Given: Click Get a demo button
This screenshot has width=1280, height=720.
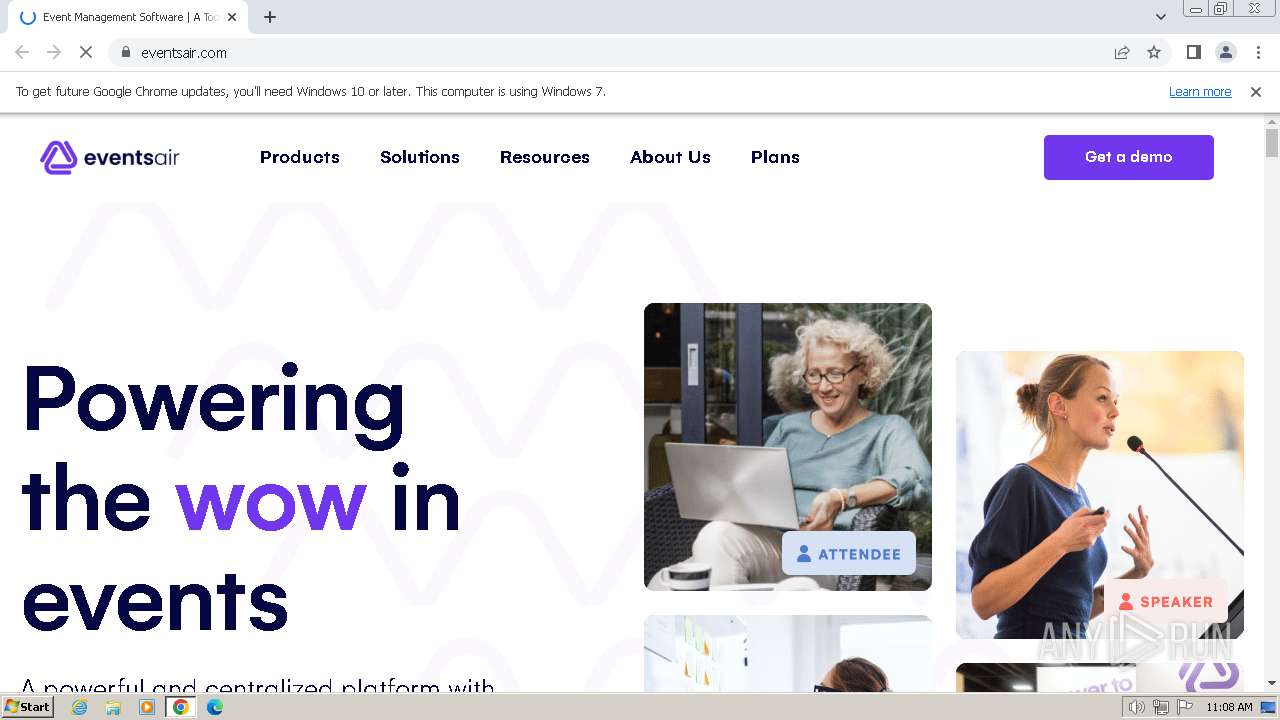Looking at the screenshot, I should 1129,157.
